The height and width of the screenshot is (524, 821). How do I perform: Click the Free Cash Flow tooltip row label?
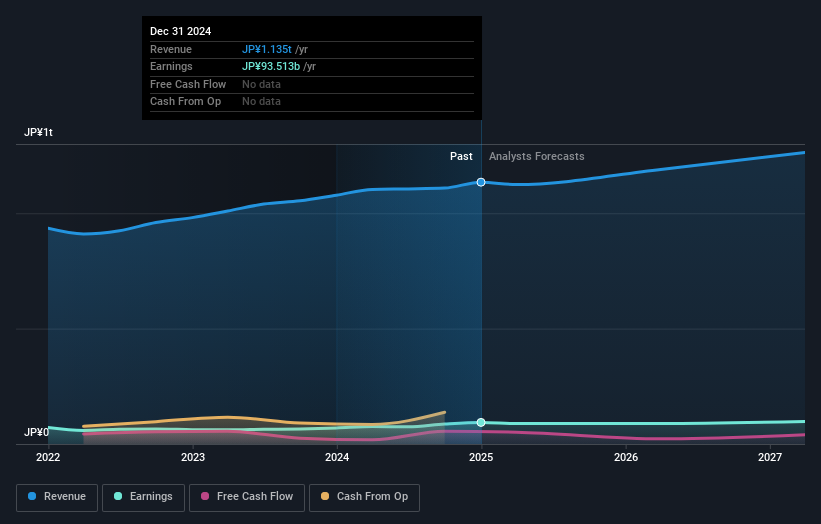188,84
